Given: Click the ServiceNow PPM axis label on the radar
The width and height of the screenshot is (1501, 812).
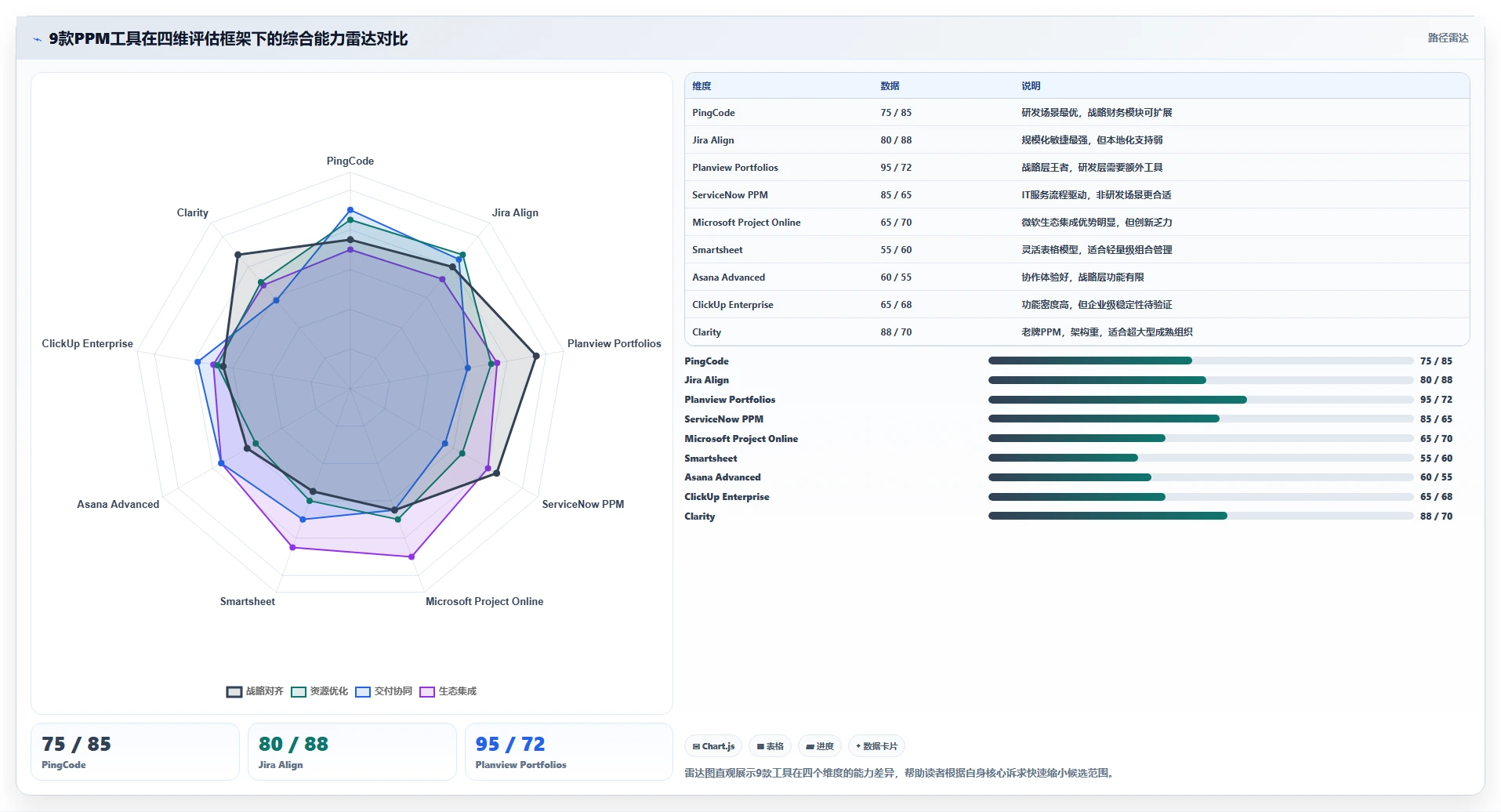Looking at the screenshot, I should point(583,505).
